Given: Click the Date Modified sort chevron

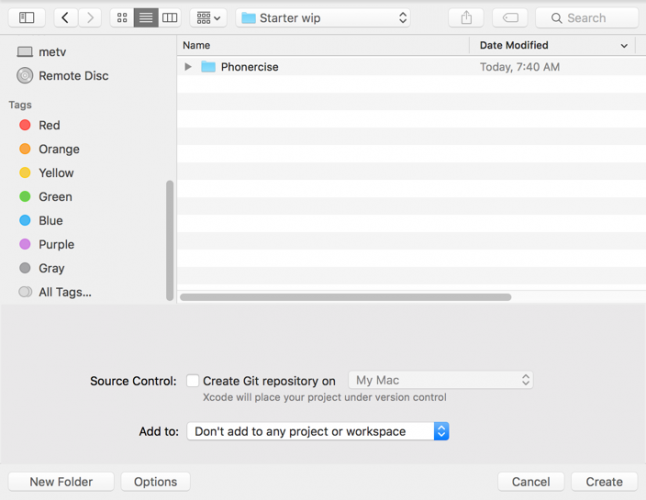Looking at the screenshot, I should point(624,46).
